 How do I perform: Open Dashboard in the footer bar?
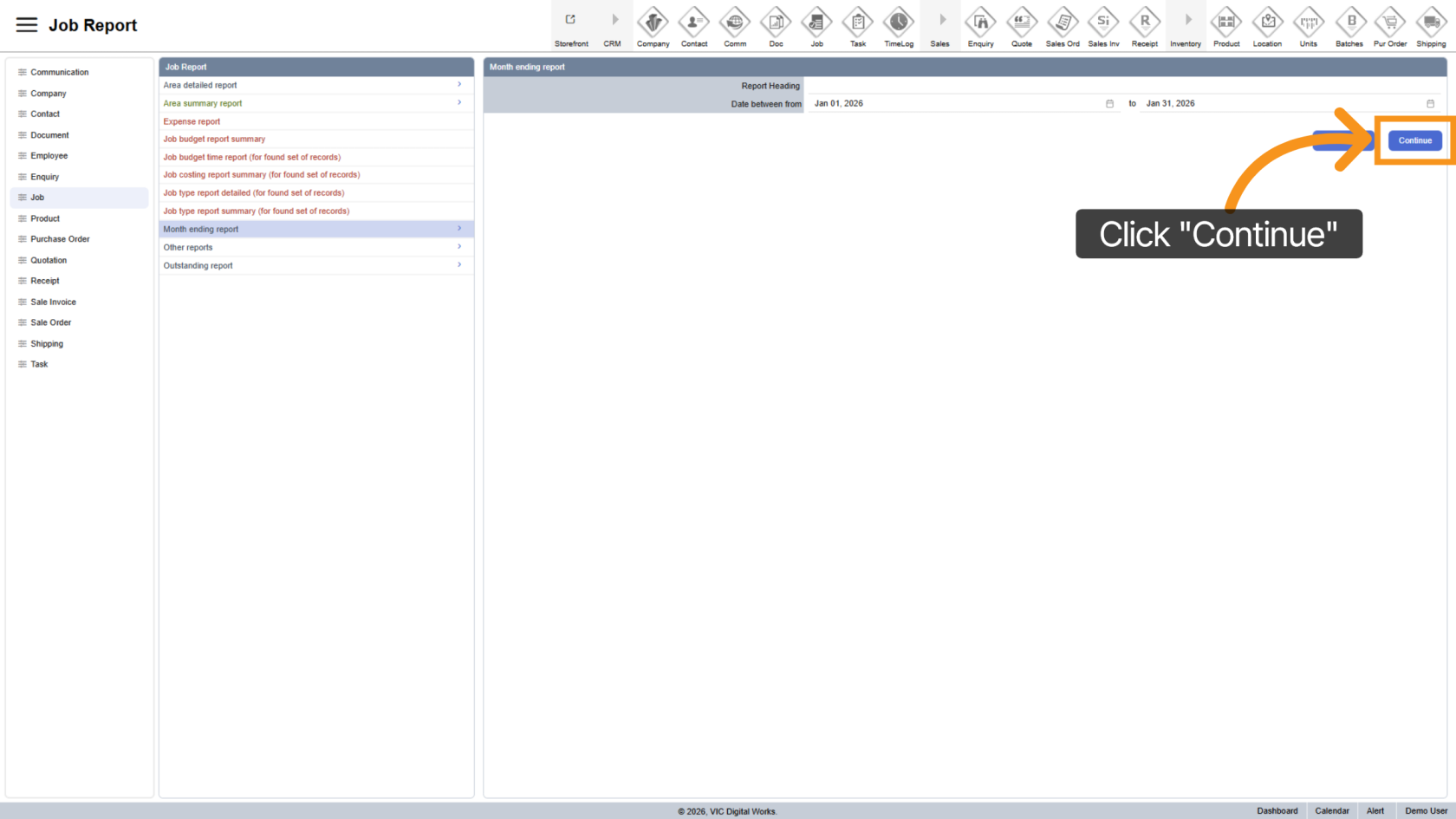click(1277, 811)
